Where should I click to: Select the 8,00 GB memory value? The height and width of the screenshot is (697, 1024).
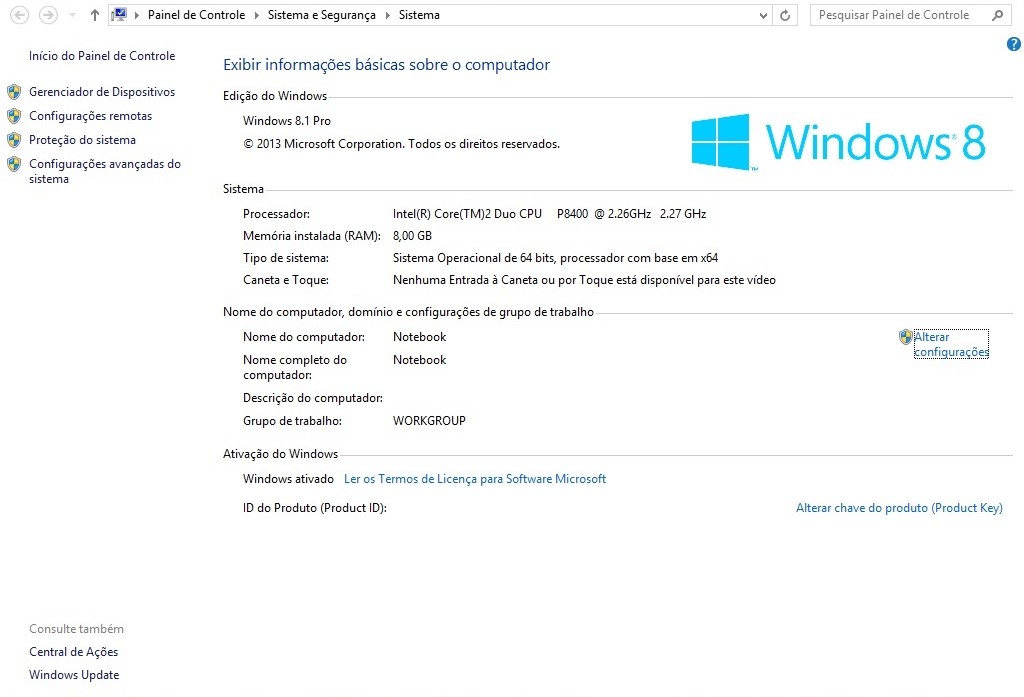point(412,236)
